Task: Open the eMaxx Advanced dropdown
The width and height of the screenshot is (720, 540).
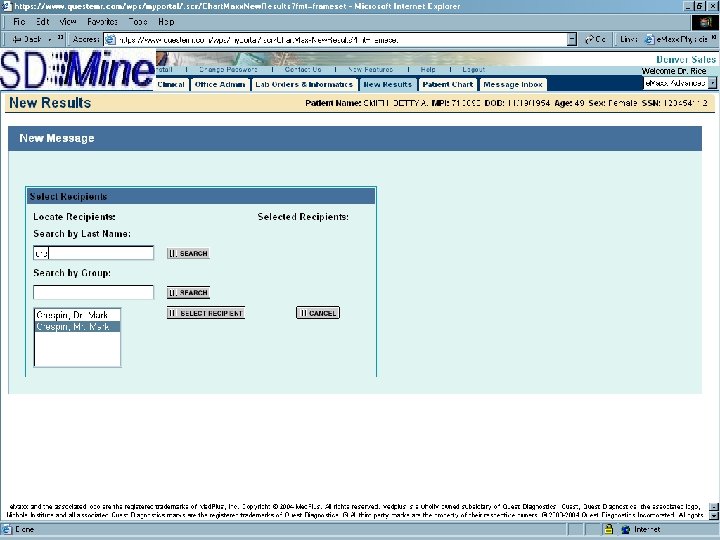Action: pyautogui.click(x=680, y=83)
